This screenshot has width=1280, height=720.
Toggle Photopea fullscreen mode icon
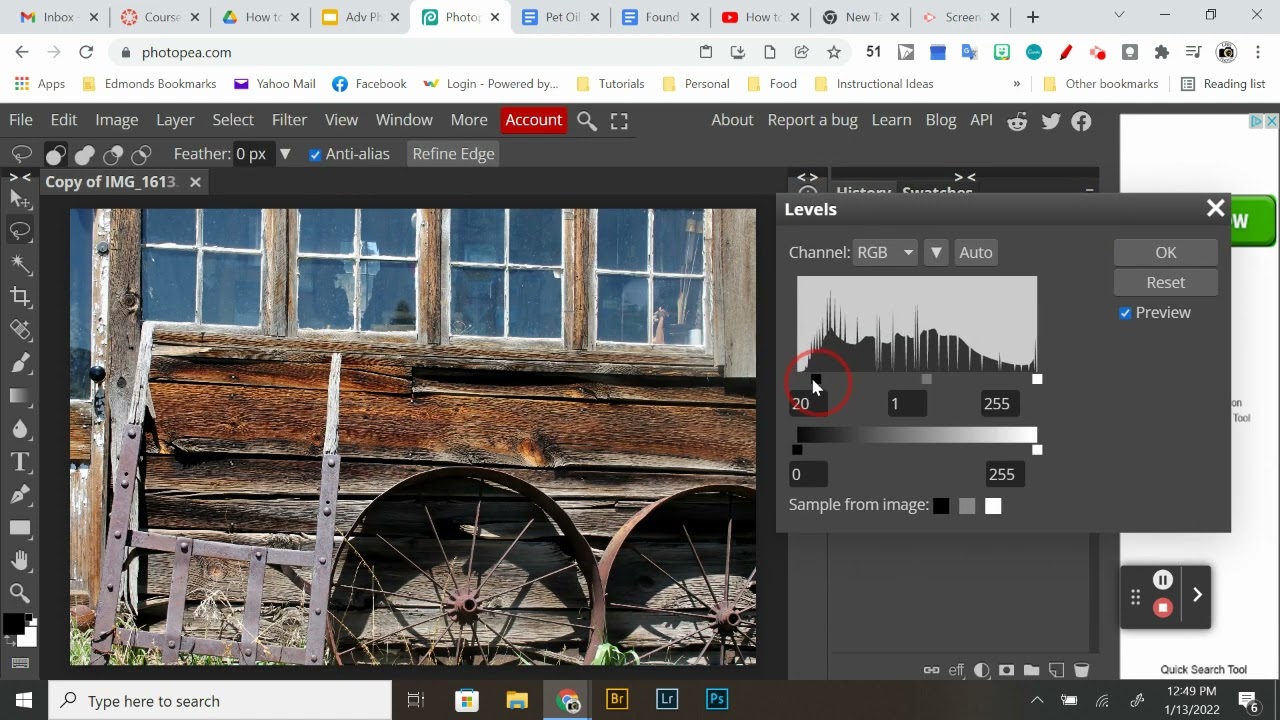coord(619,121)
